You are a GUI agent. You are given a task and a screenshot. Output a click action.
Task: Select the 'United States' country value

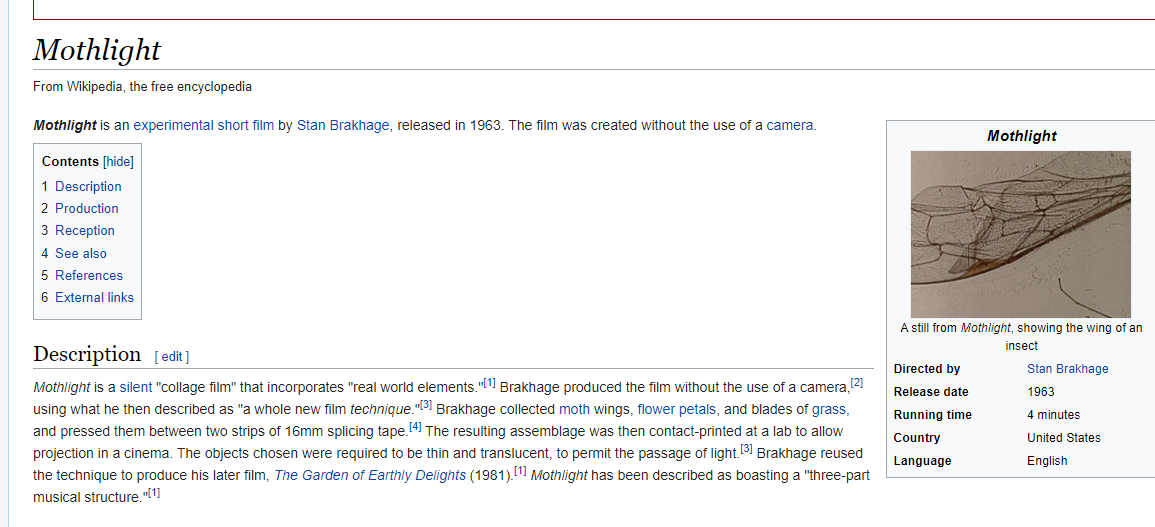click(x=1064, y=438)
